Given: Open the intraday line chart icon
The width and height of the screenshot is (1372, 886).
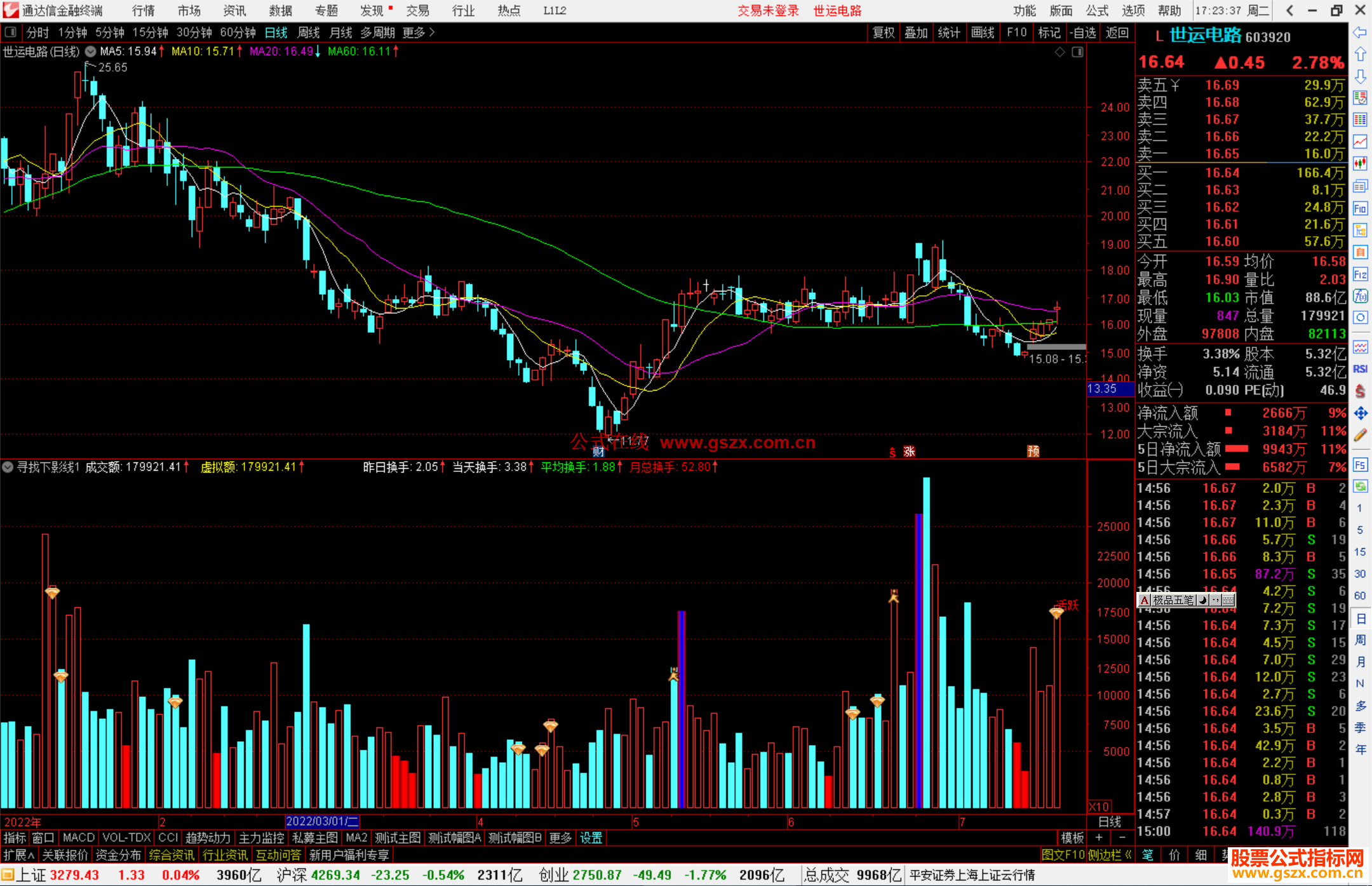Looking at the screenshot, I should click(x=1360, y=142).
